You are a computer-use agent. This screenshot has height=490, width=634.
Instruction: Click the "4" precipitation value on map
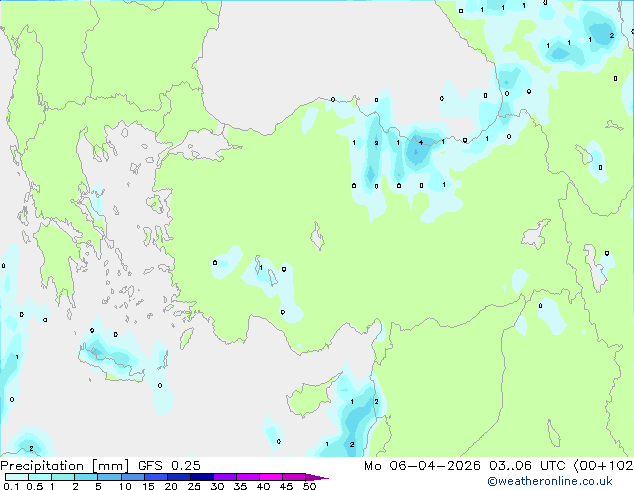pyautogui.click(x=421, y=142)
